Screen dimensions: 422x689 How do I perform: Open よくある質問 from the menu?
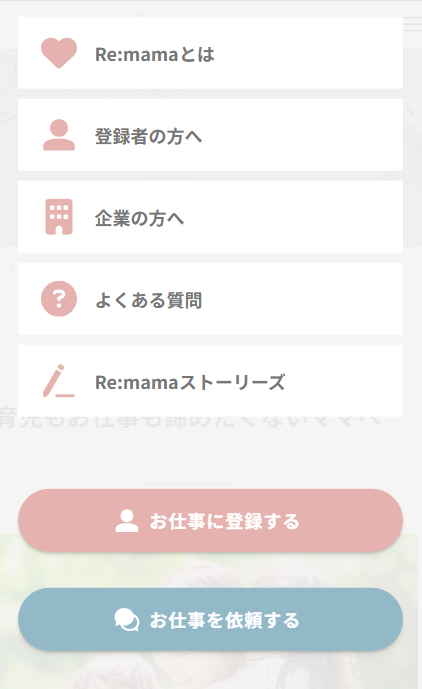coord(211,299)
